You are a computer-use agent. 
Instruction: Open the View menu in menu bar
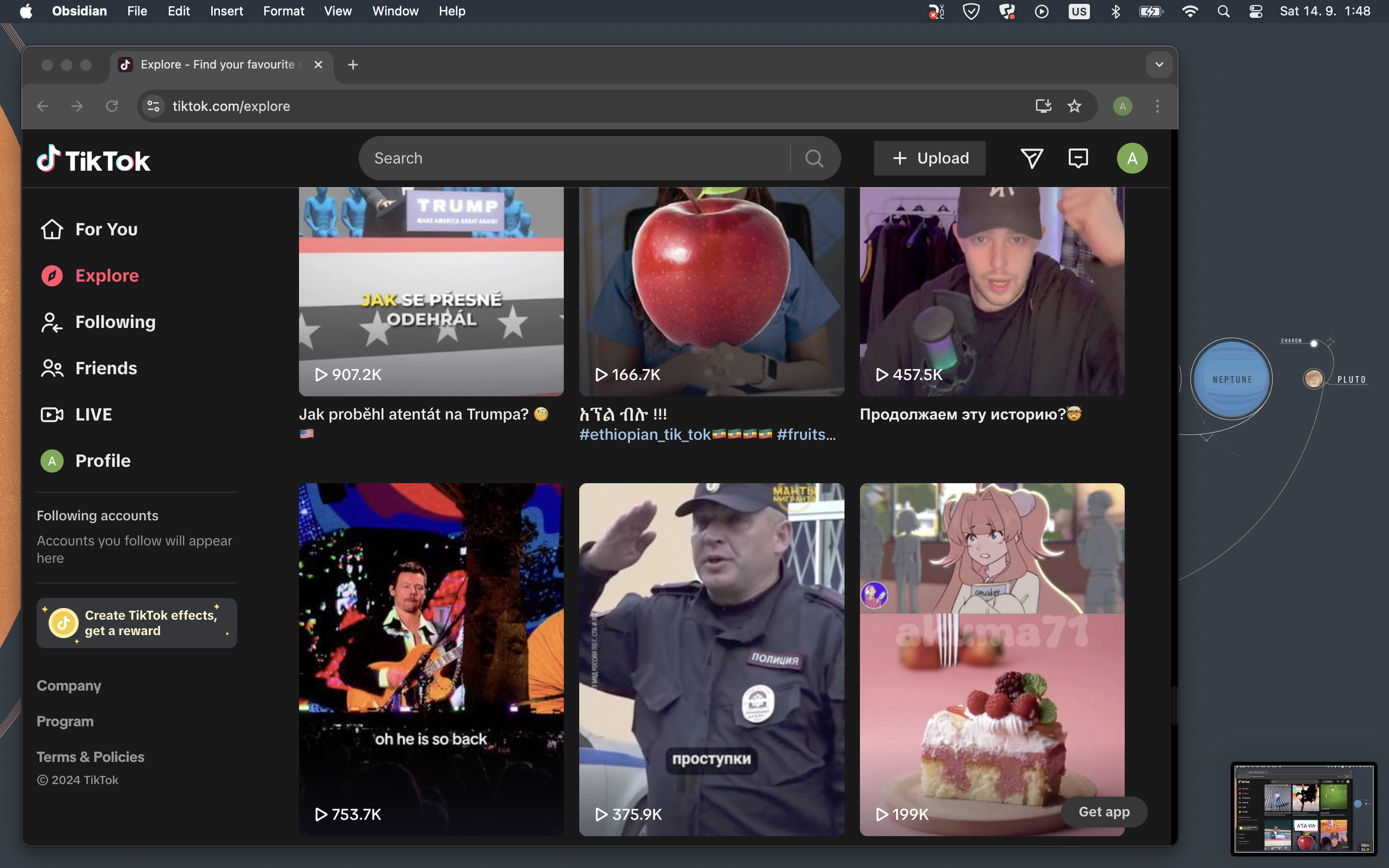pos(338,12)
